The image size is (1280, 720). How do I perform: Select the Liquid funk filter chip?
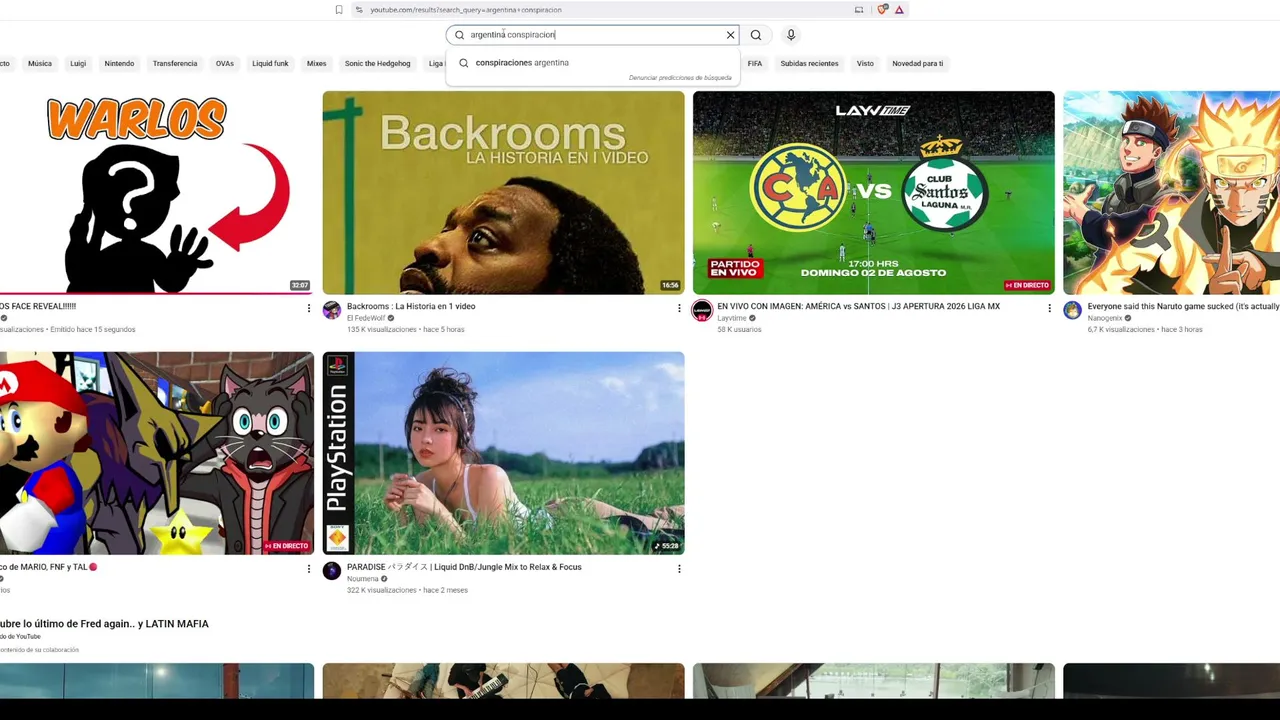point(270,64)
